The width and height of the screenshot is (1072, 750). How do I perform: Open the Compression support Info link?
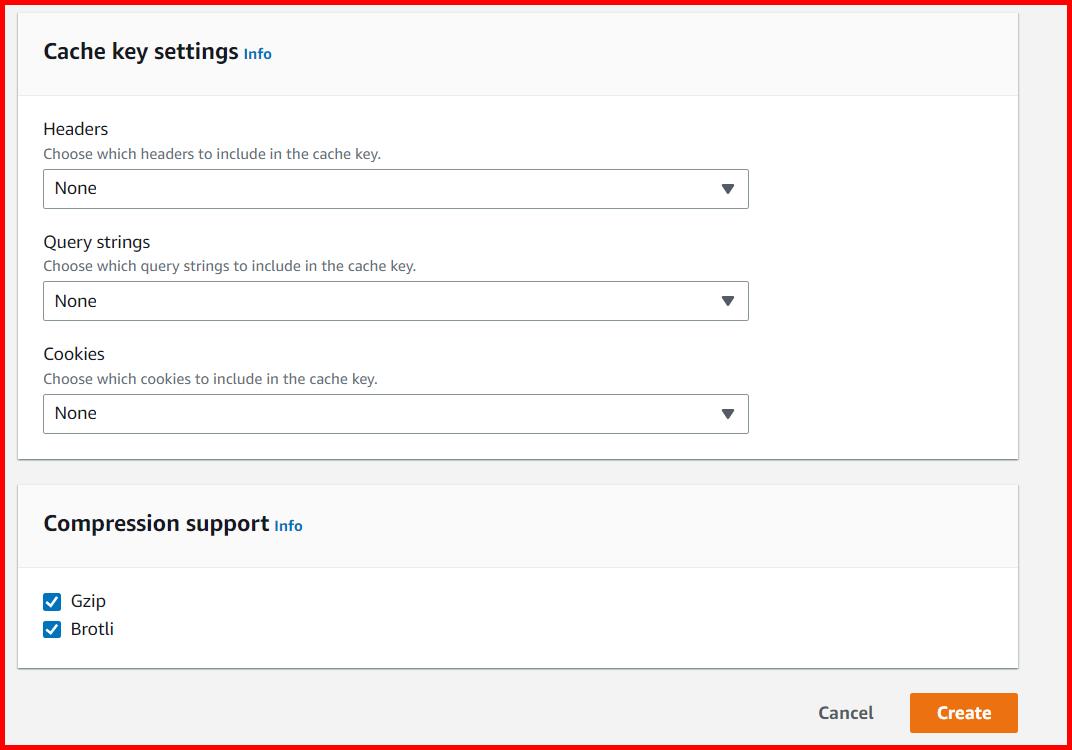(x=289, y=526)
